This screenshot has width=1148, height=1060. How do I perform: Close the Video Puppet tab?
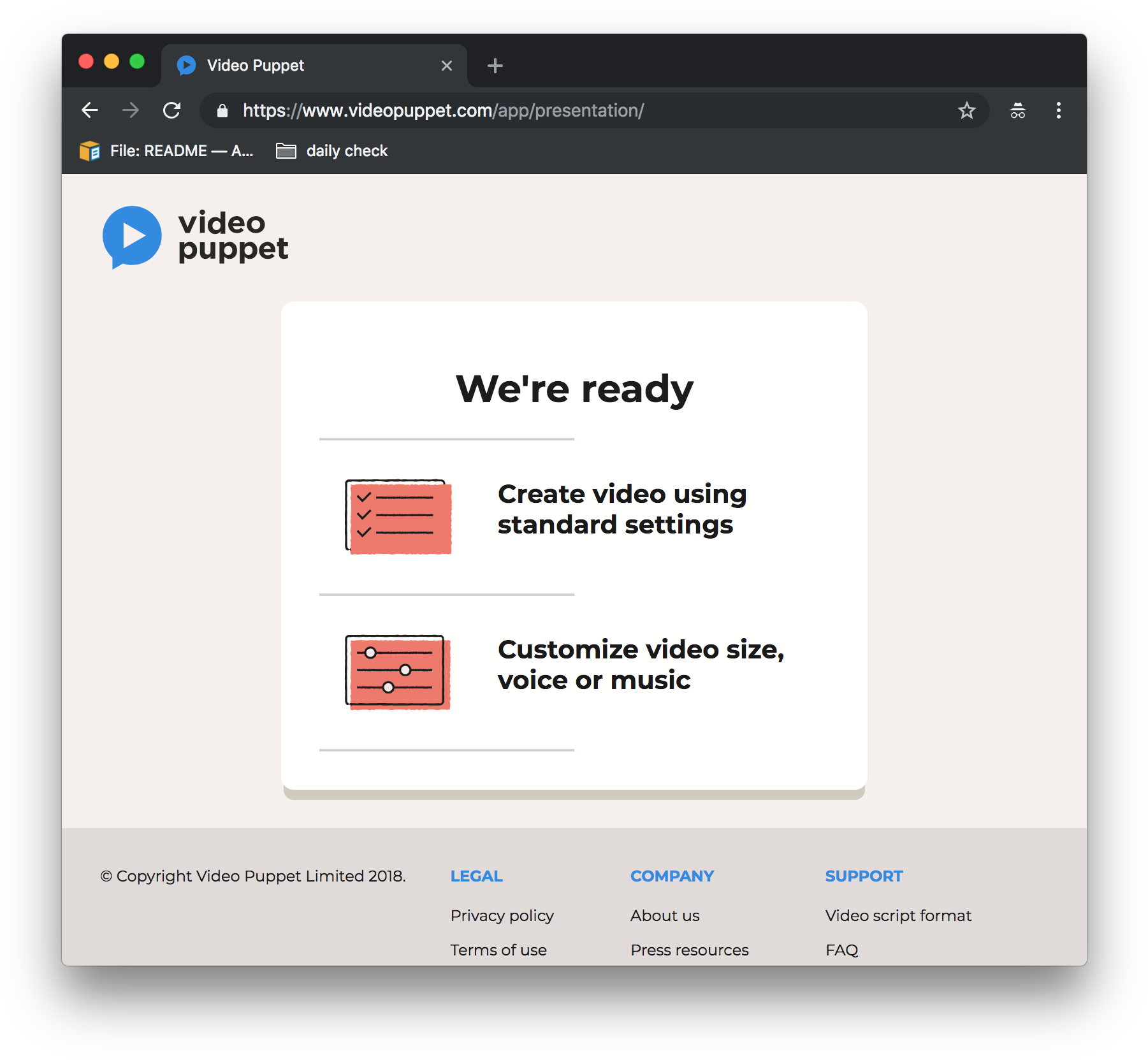click(447, 66)
